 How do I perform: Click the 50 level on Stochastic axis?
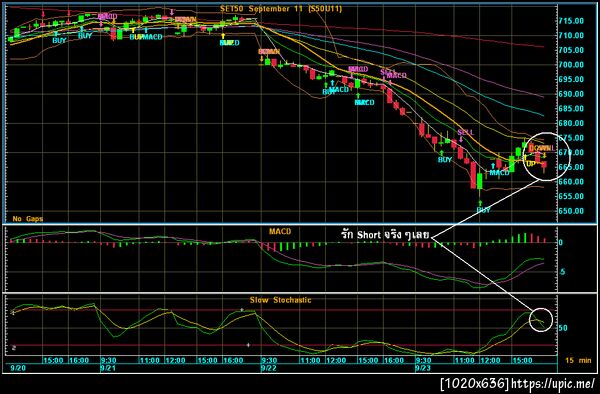[x=563, y=328]
